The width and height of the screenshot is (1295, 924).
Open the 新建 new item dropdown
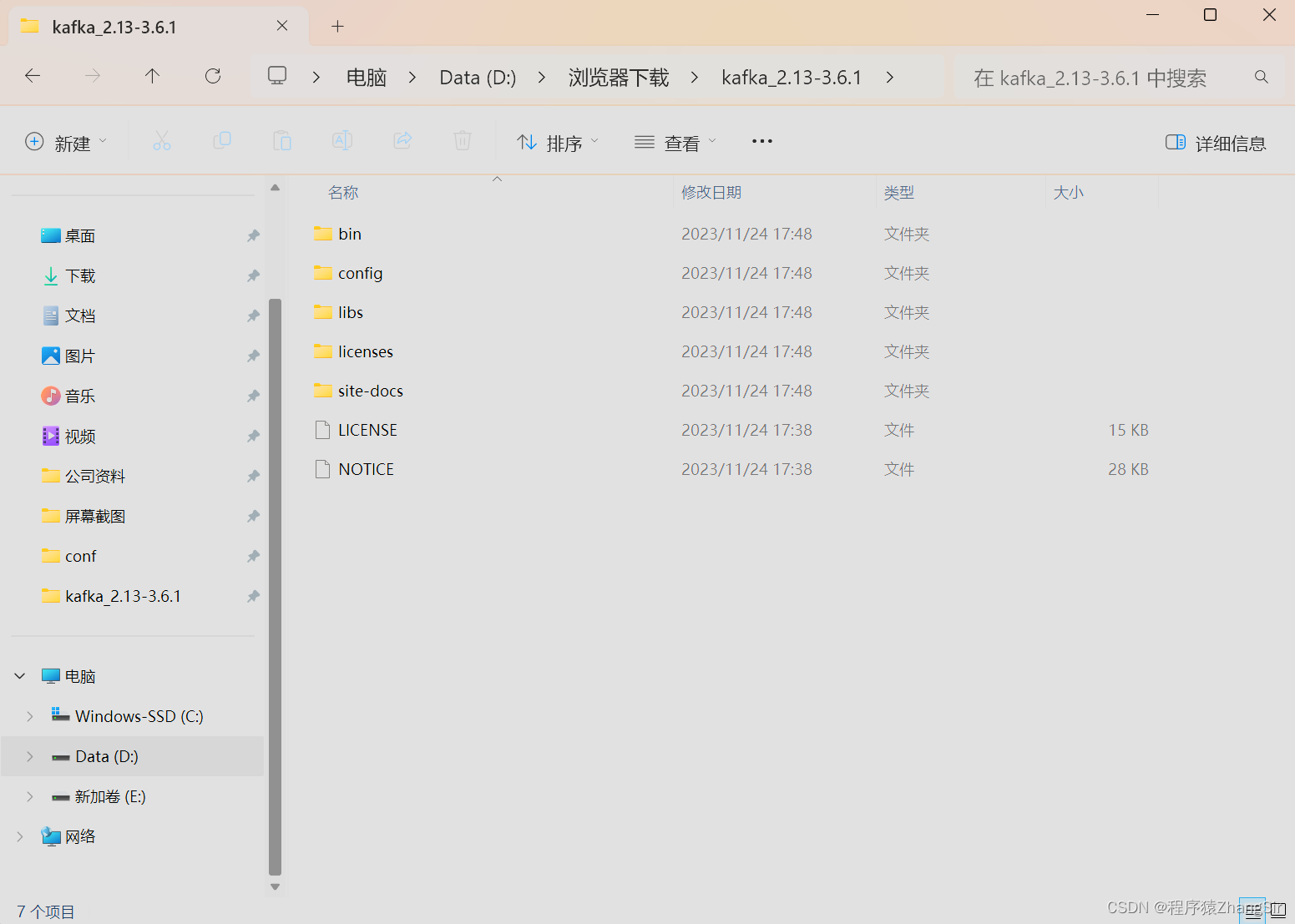66,143
